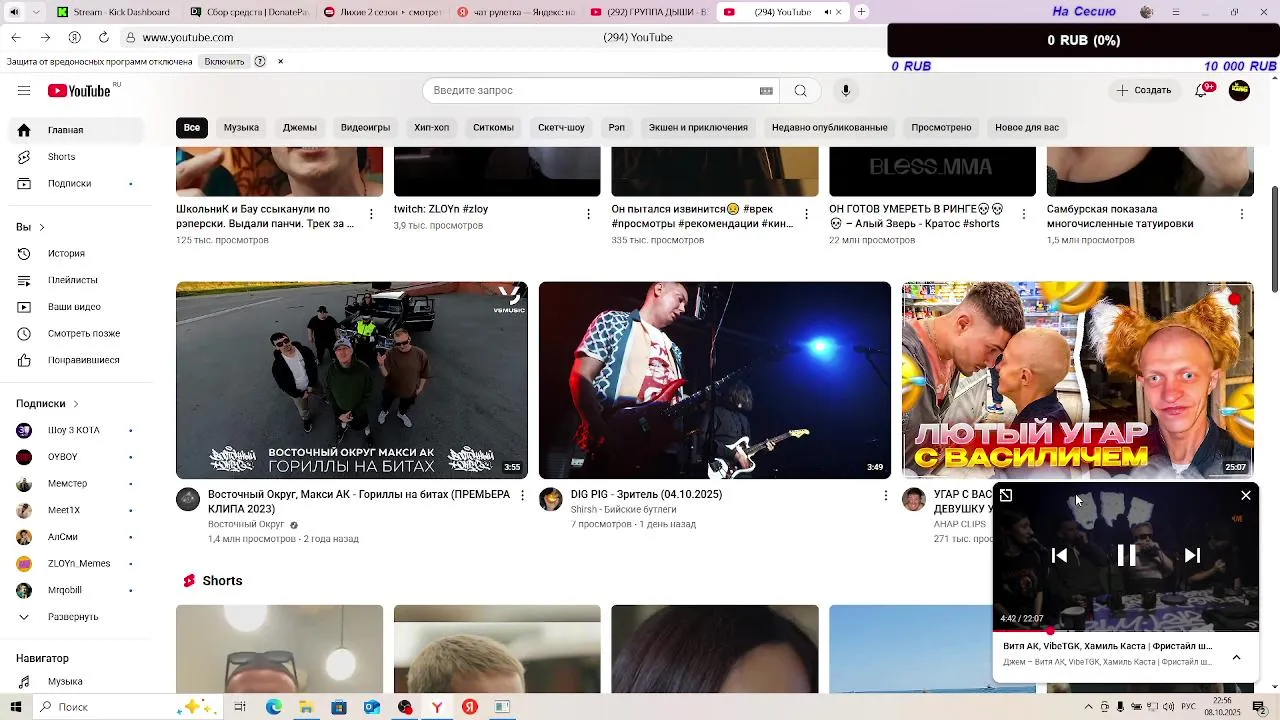Open options for twitch ZLOYn video
The width and height of the screenshot is (1280, 720).
(589, 214)
